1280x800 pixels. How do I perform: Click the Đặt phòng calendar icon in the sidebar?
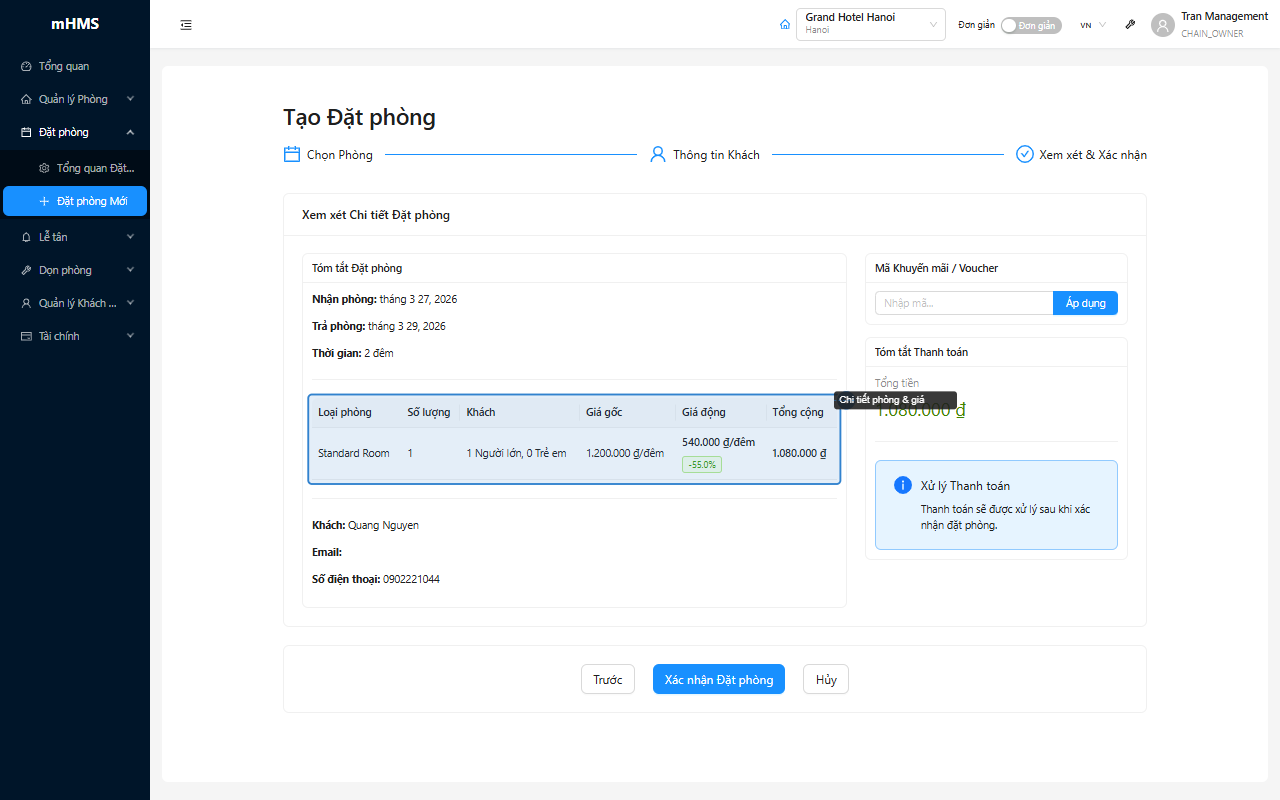pyautogui.click(x=26, y=132)
